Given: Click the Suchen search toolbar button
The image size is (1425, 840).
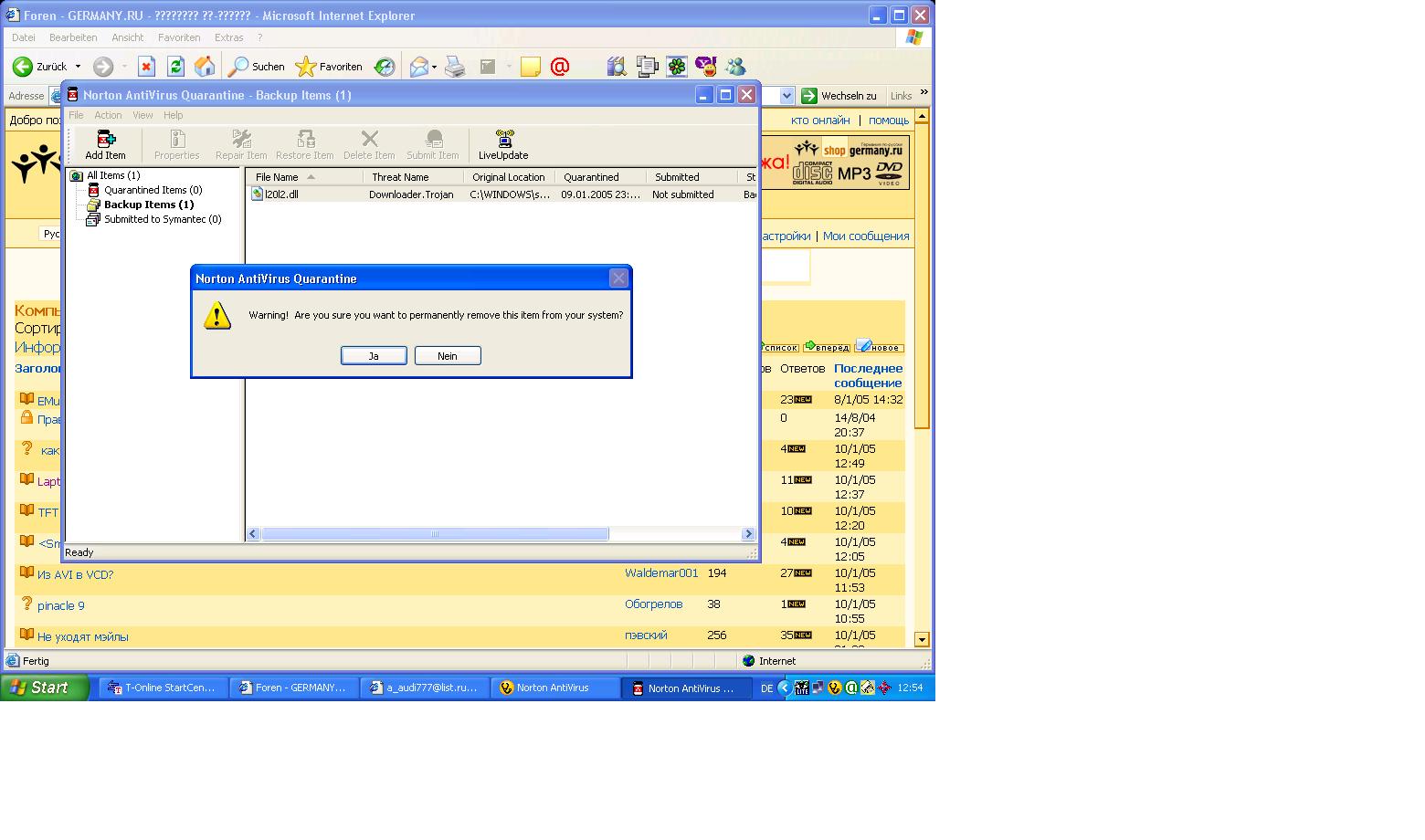Looking at the screenshot, I should click(257, 67).
